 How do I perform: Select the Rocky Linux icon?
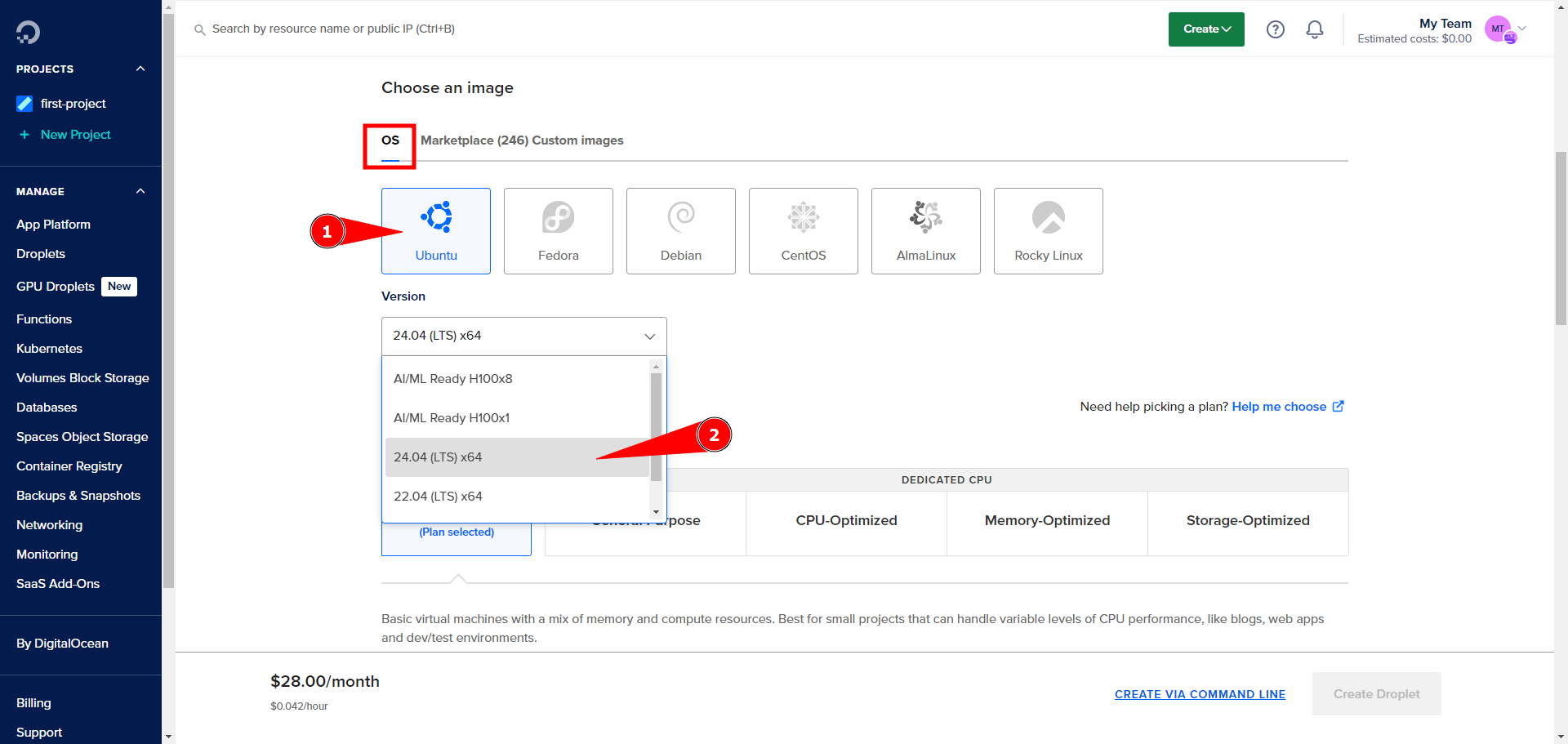(1048, 218)
